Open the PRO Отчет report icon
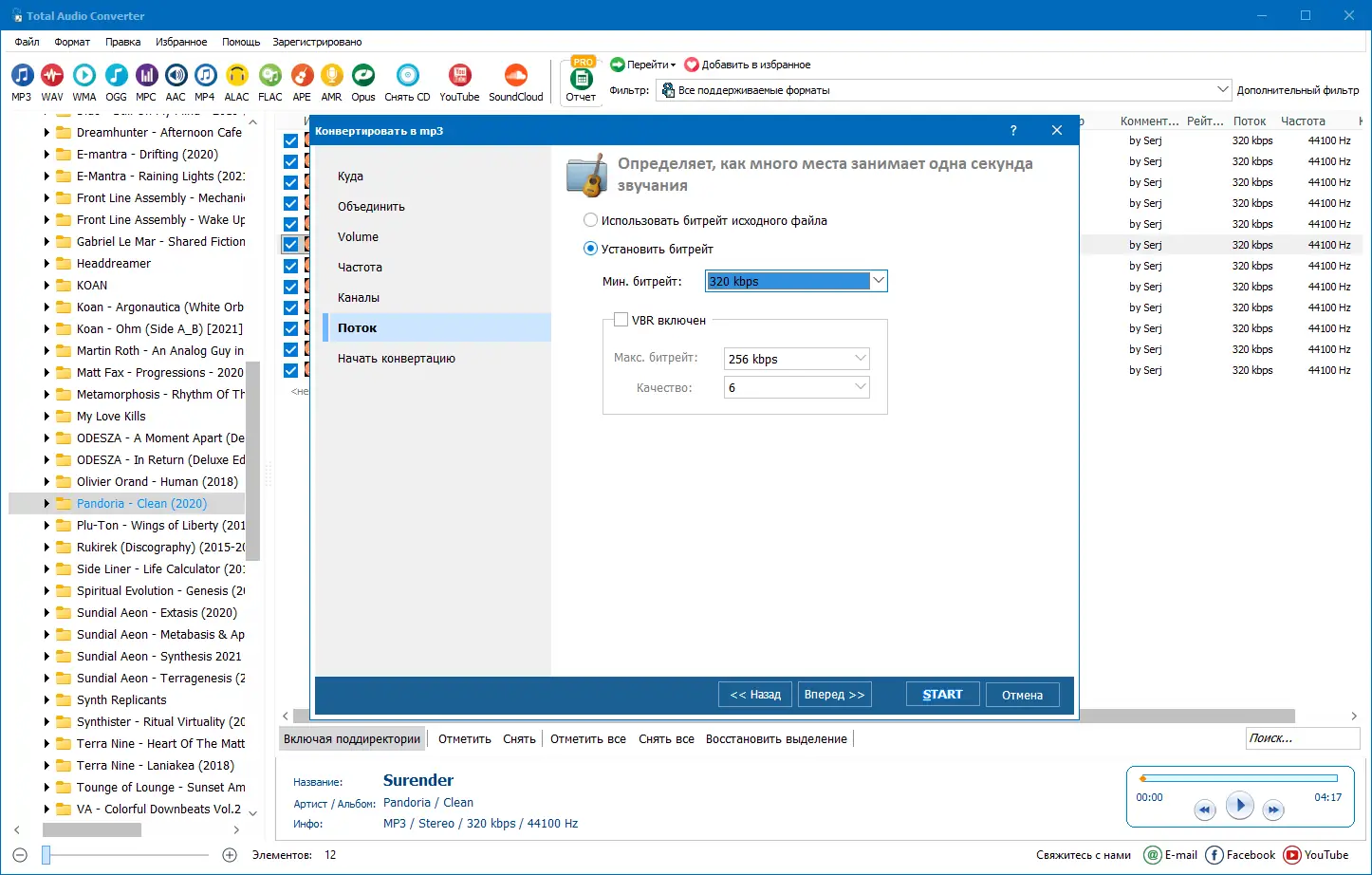This screenshot has width=1372, height=875. [581, 80]
